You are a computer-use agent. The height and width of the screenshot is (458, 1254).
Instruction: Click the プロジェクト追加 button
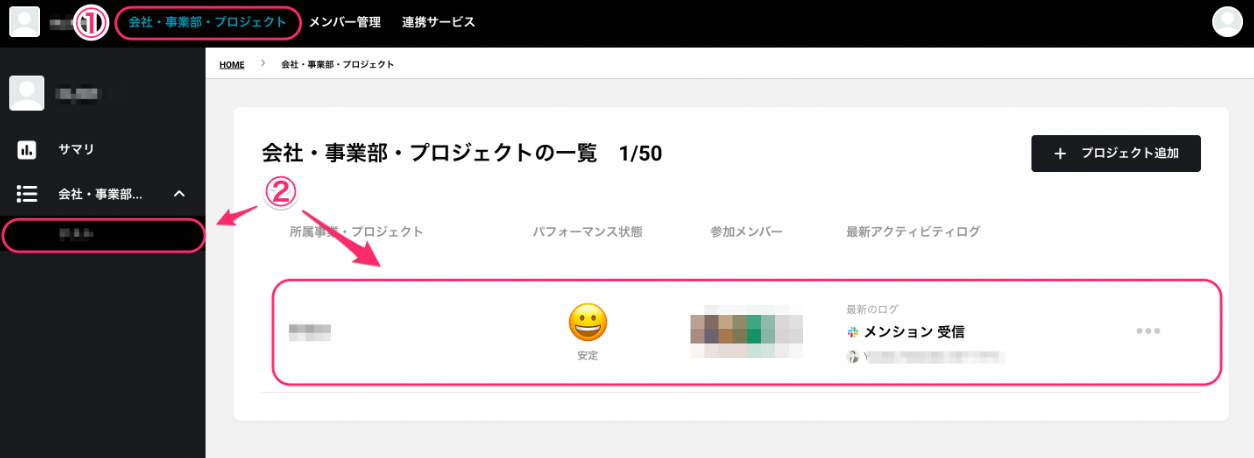point(1116,154)
